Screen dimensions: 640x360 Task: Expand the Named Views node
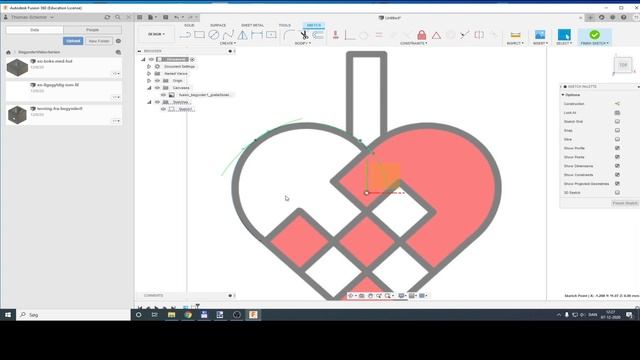point(149,73)
